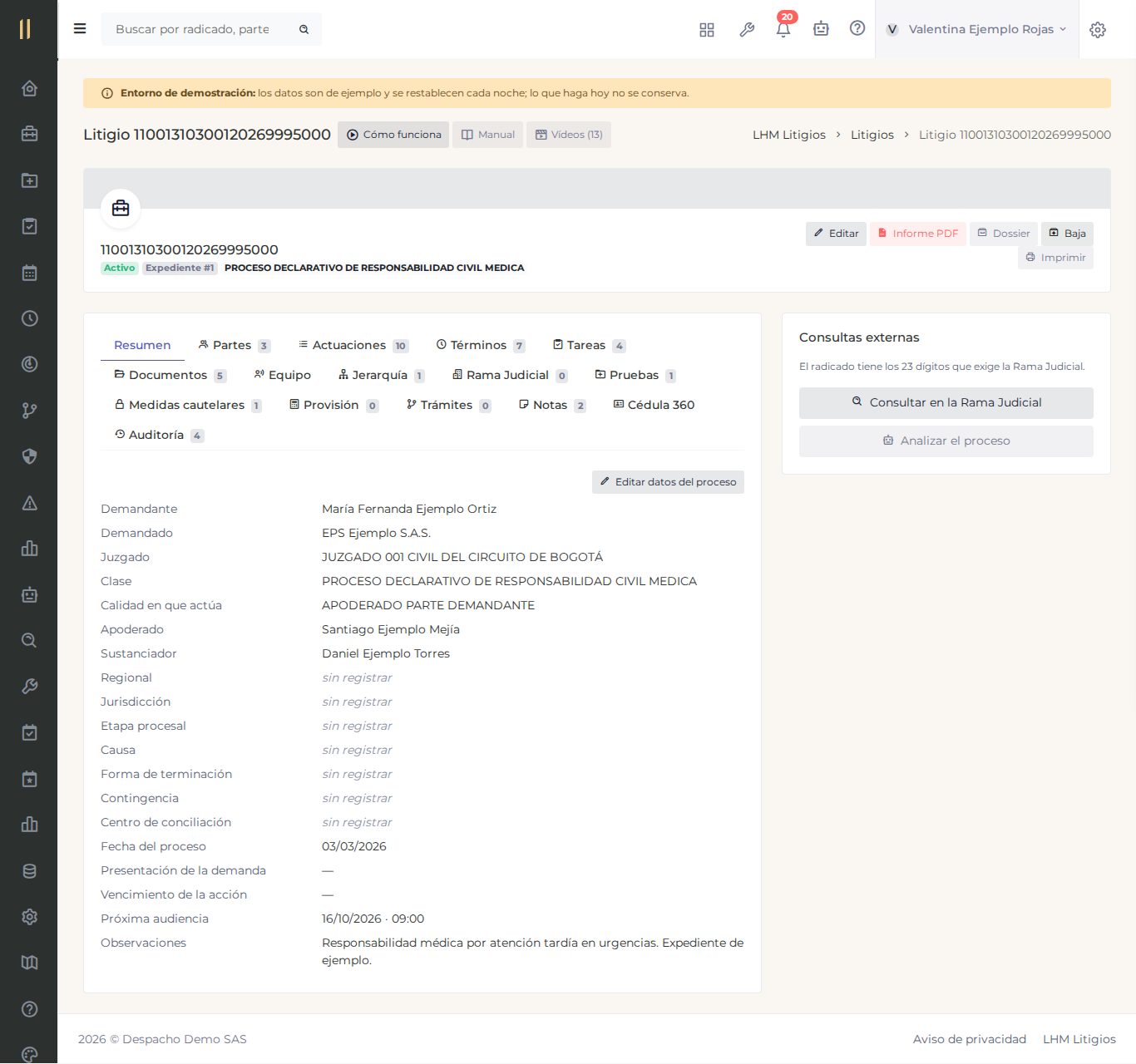
Task: Open the Notas tab
Action: (x=552, y=405)
